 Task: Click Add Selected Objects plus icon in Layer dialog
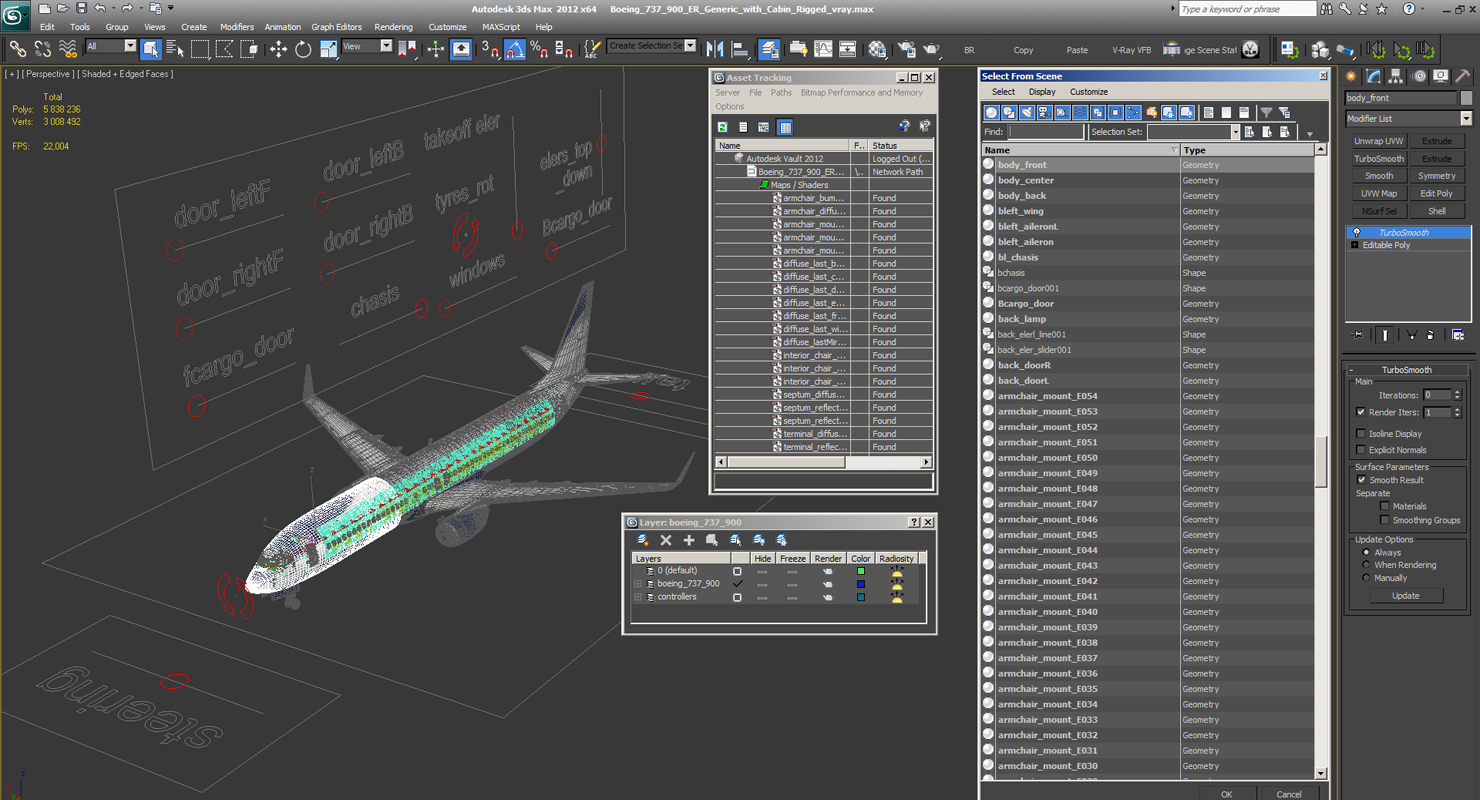pyautogui.click(x=689, y=540)
